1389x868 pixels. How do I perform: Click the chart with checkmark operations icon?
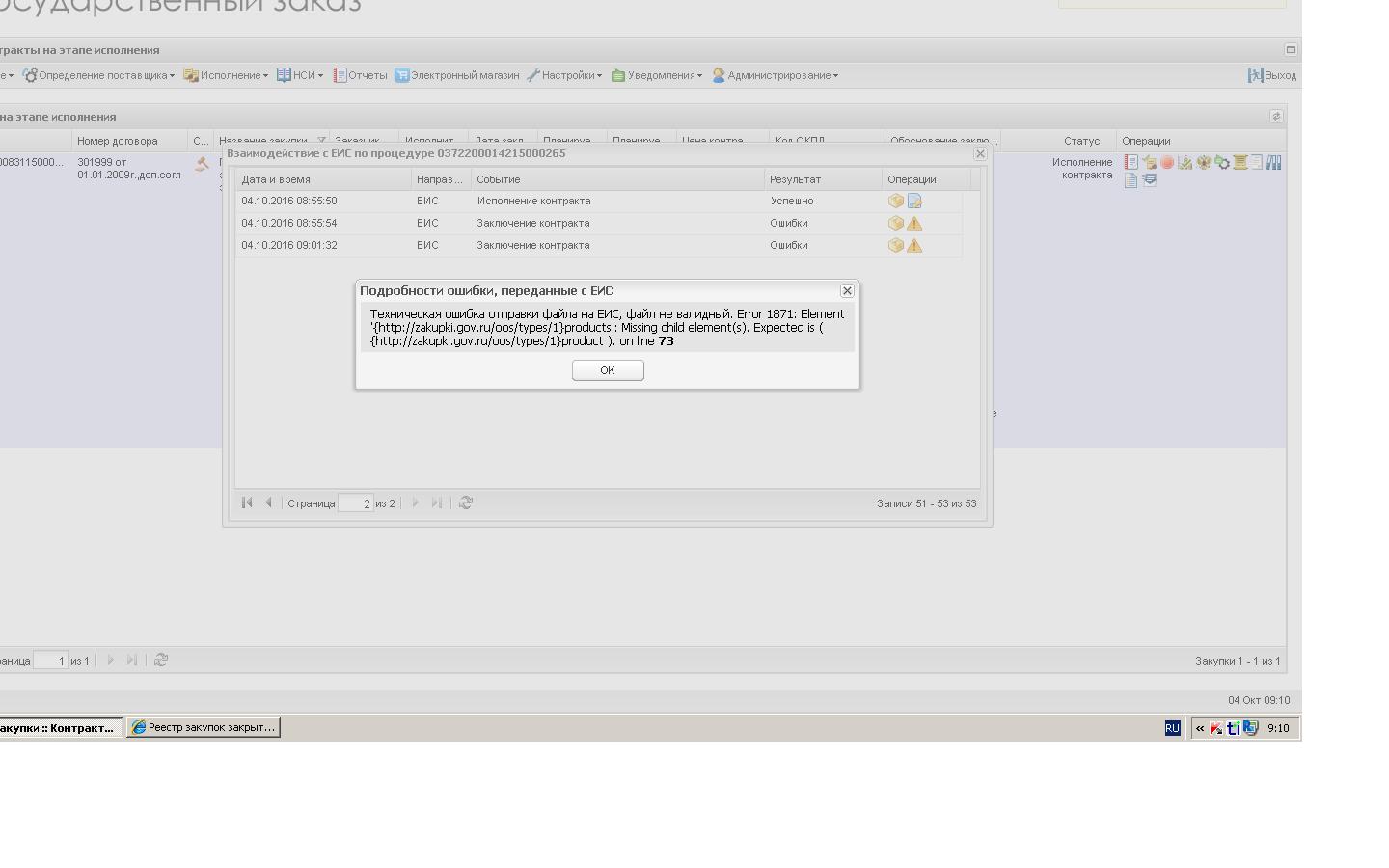point(1185,163)
